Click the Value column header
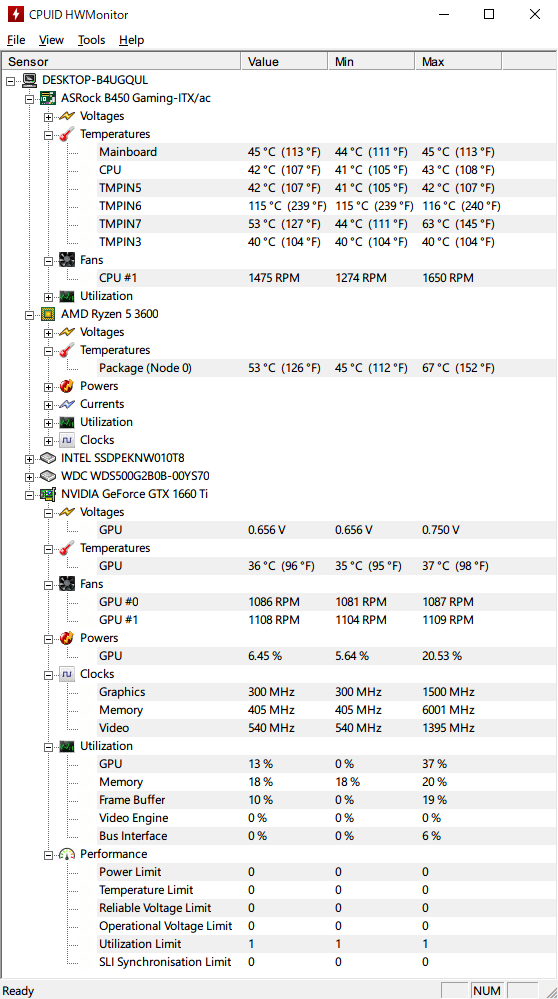 [285, 62]
